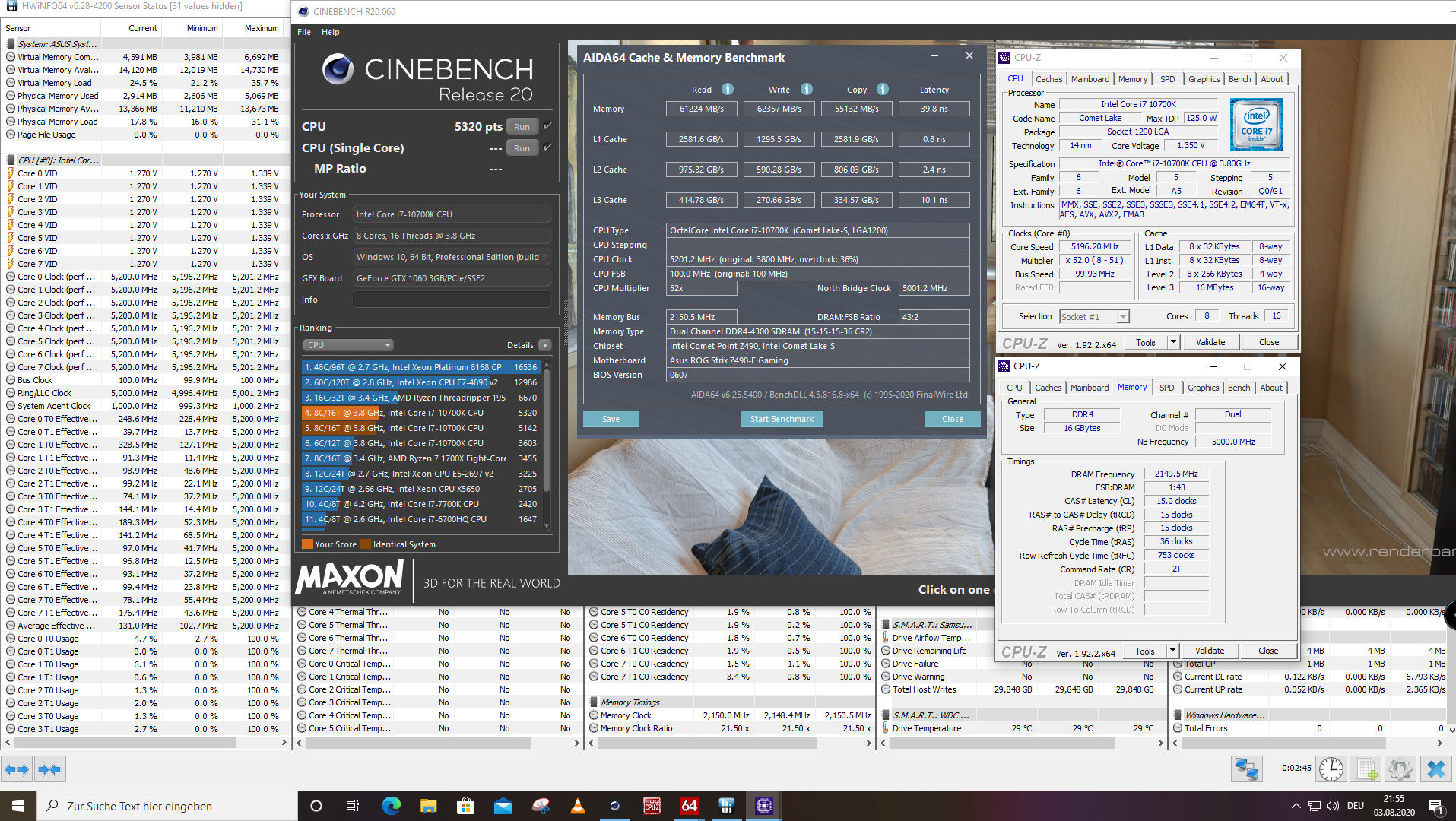Open the Cinebench Help menu
This screenshot has height=821, width=1456.
pyautogui.click(x=331, y=32)
